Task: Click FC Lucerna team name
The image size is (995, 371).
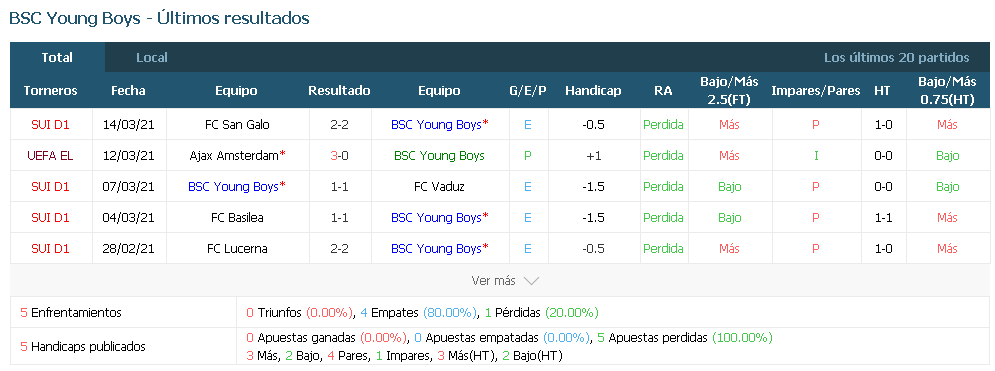Action: (238, 249)
